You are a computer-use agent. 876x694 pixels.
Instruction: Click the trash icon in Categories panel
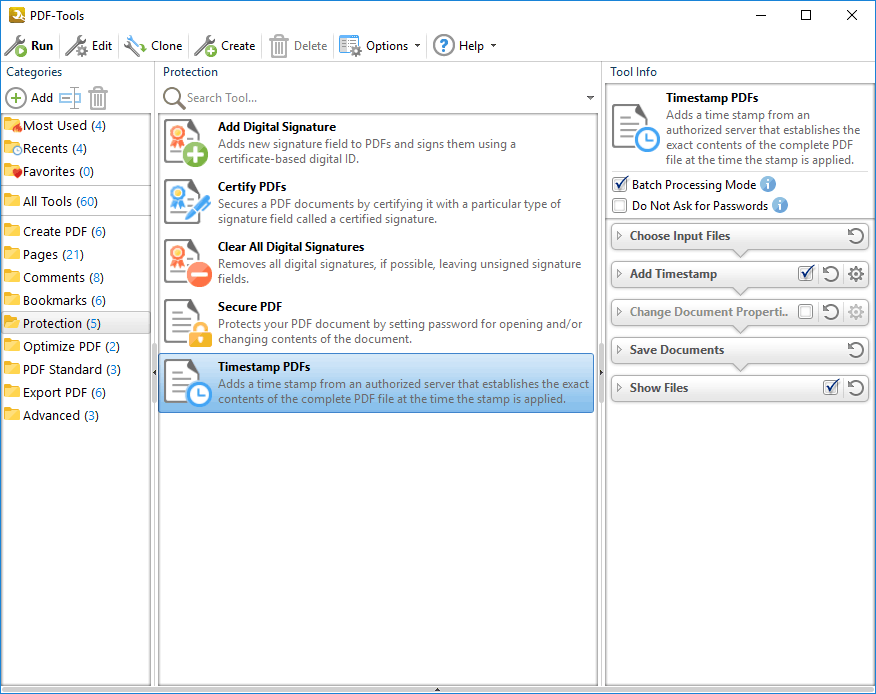point(98,98)
